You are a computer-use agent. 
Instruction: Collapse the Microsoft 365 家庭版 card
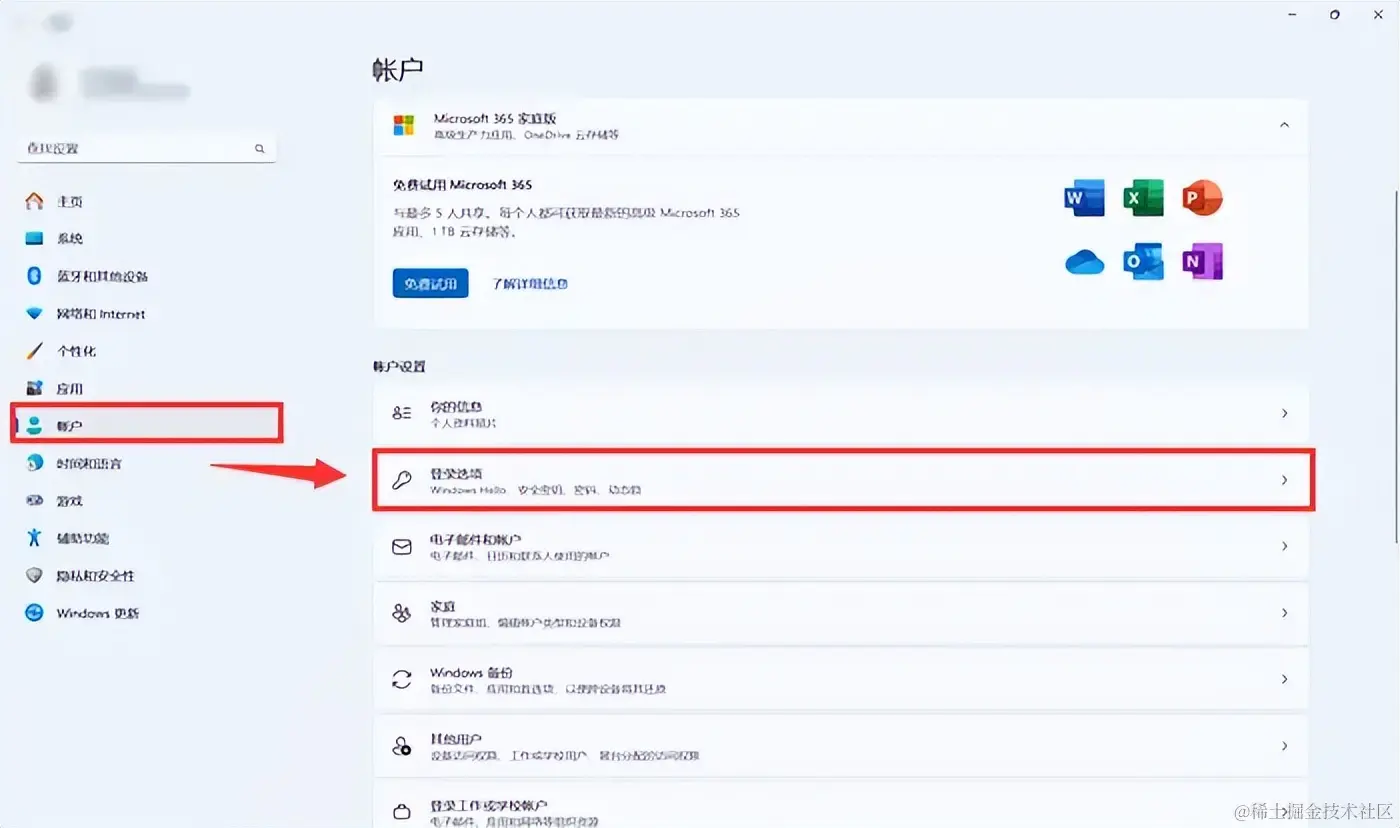(x=1285, y=125)
